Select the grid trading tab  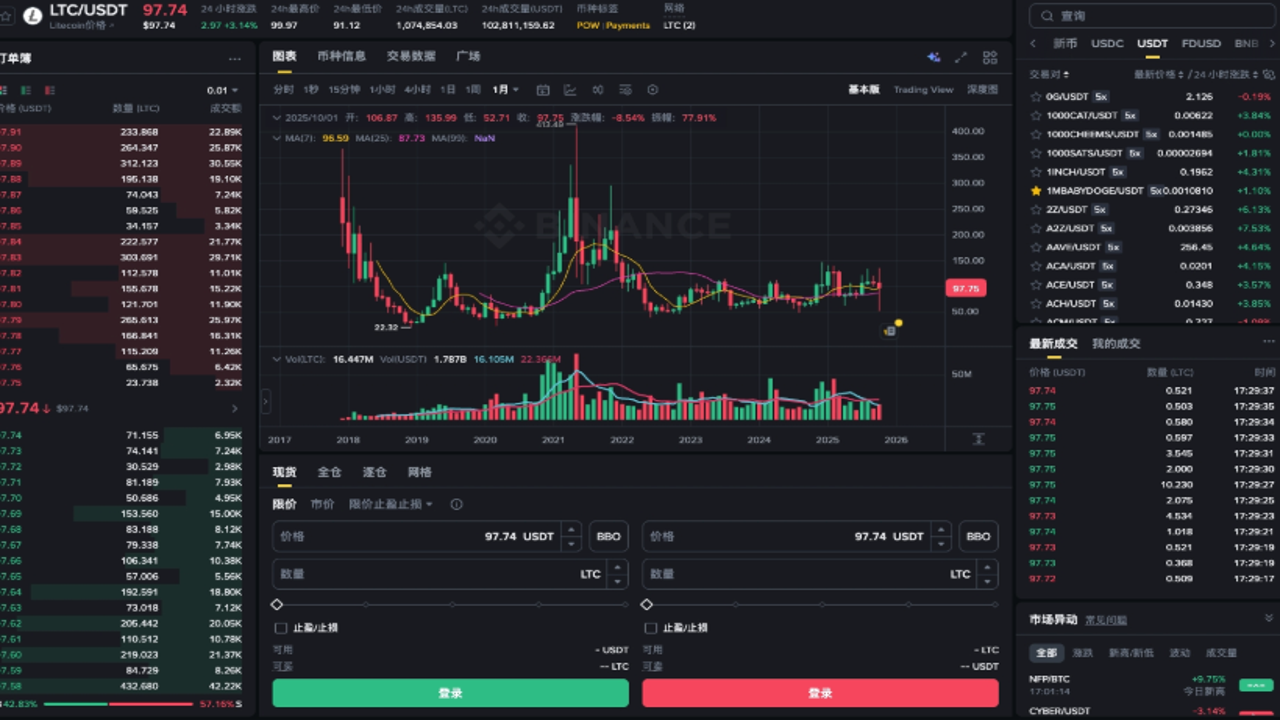tap(419, 472)
